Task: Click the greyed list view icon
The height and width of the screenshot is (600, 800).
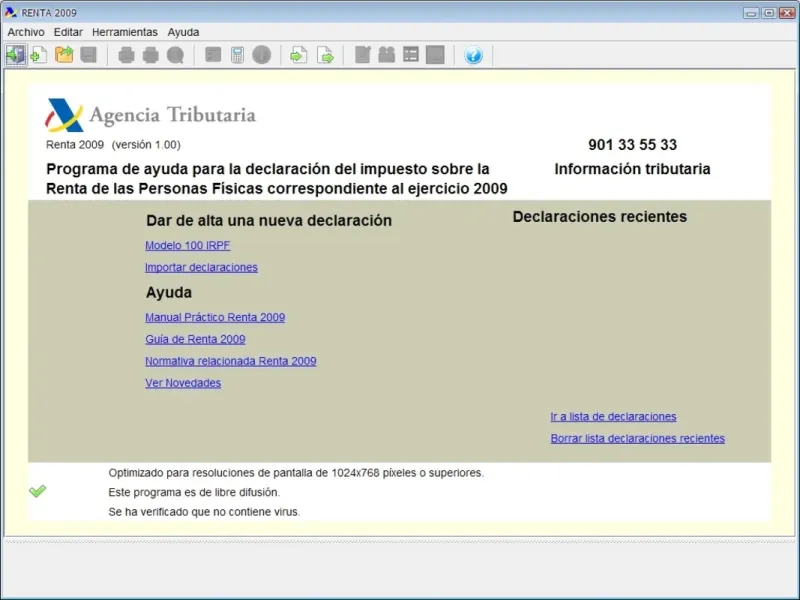Action: click(411, 55)
